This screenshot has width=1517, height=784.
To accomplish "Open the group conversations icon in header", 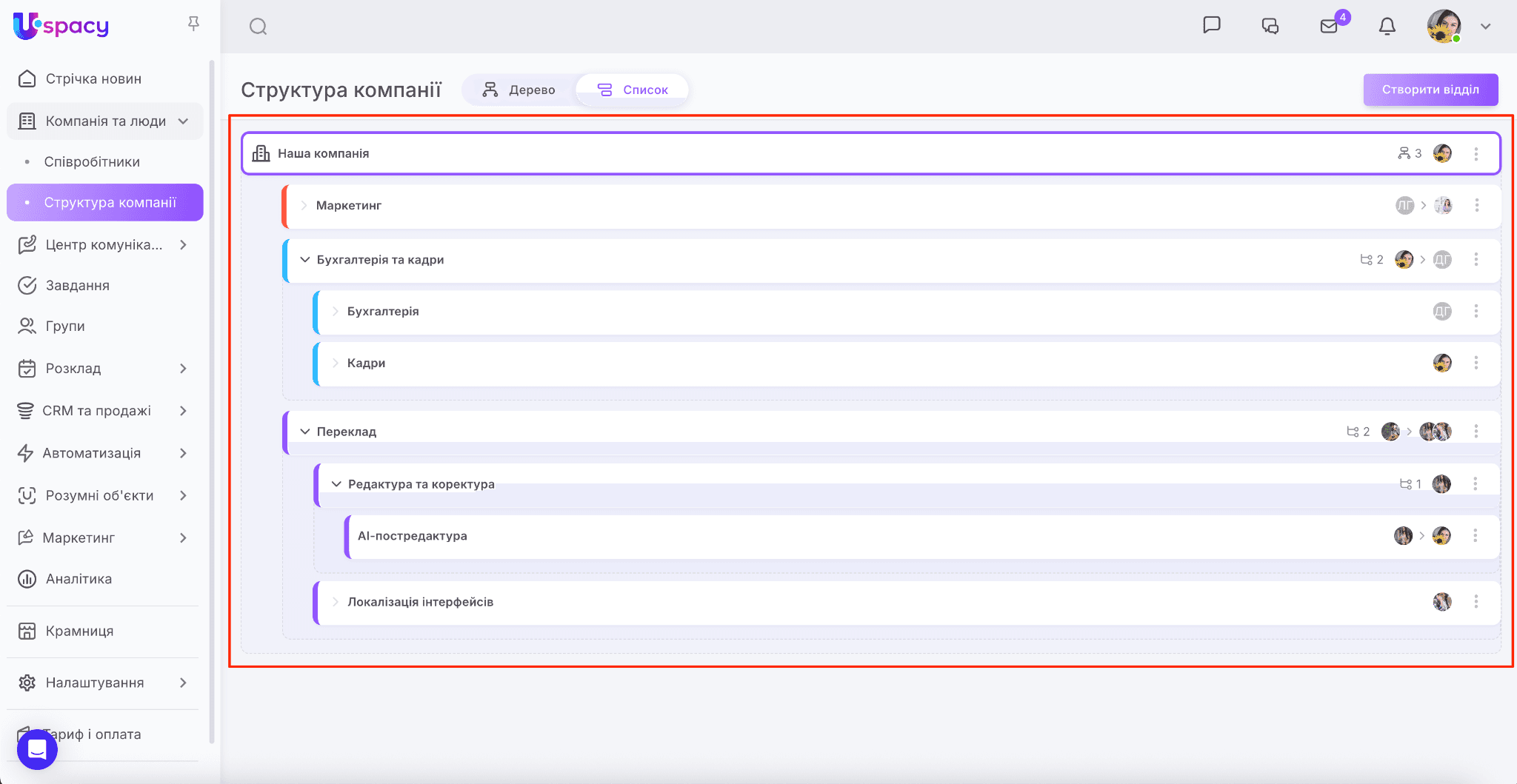I will (1270, 27).
